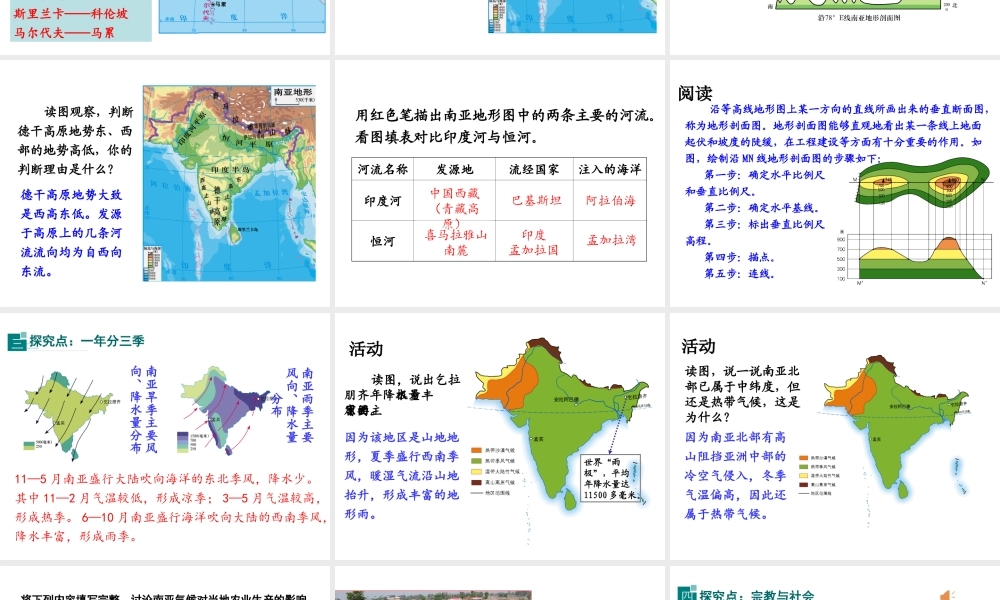Click the 河流名称 table header cell

(x=383, y=169)
